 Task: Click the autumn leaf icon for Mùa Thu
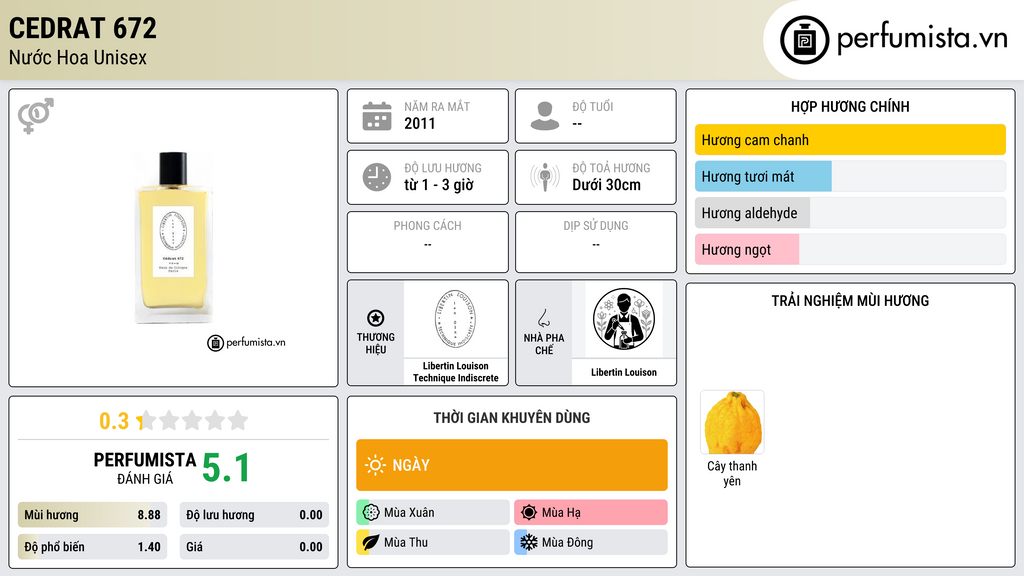(x=371, y=542)
